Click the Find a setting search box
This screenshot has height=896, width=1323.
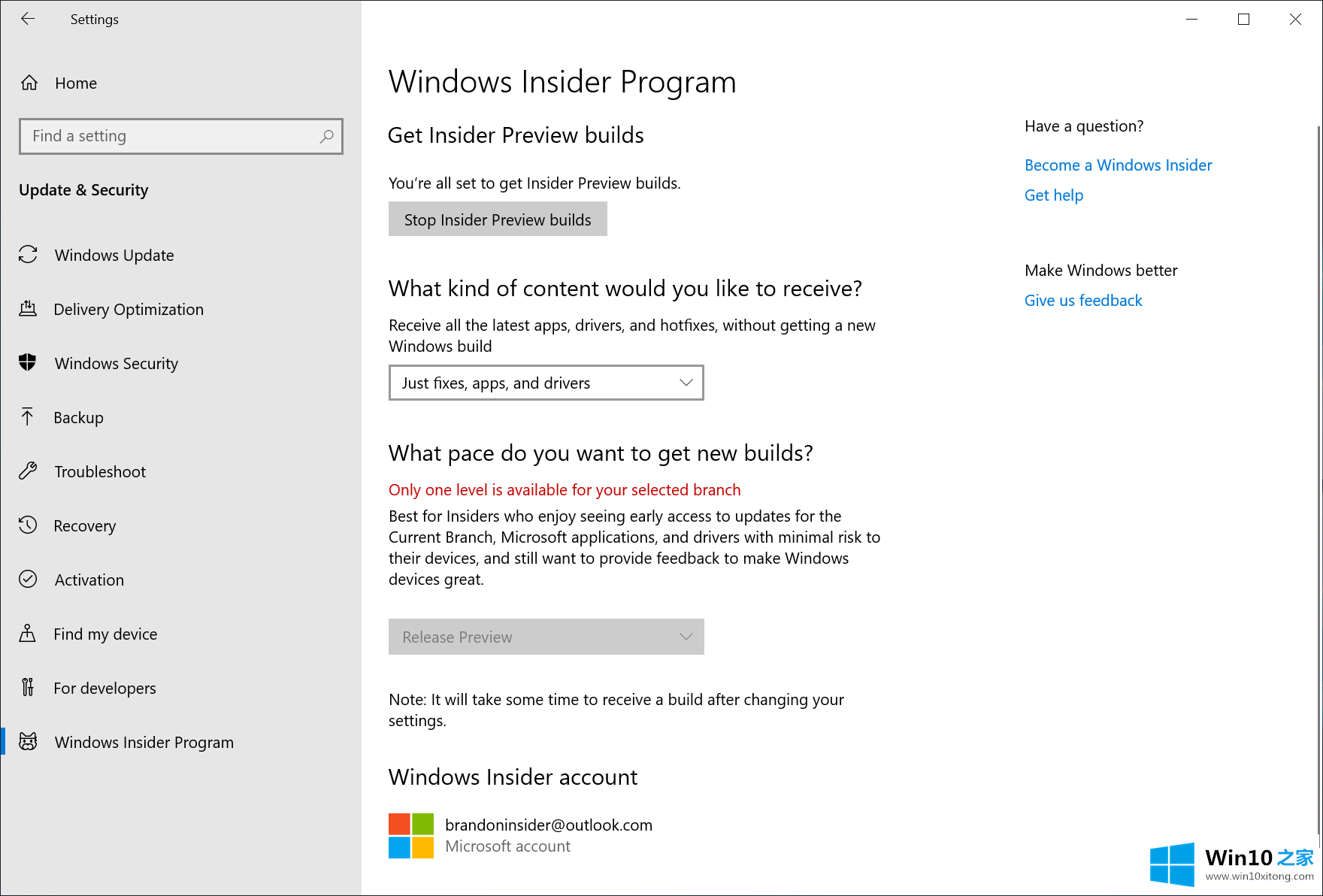(181, 136)
